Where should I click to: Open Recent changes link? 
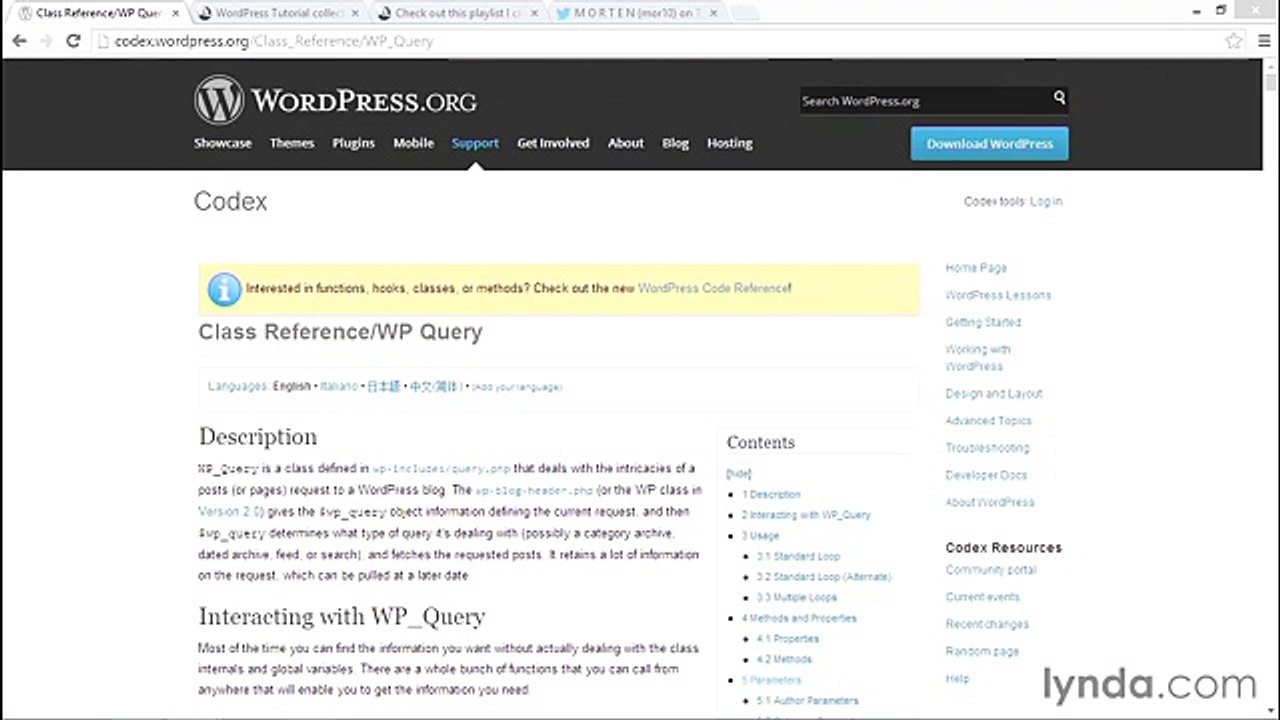[987, 624]
